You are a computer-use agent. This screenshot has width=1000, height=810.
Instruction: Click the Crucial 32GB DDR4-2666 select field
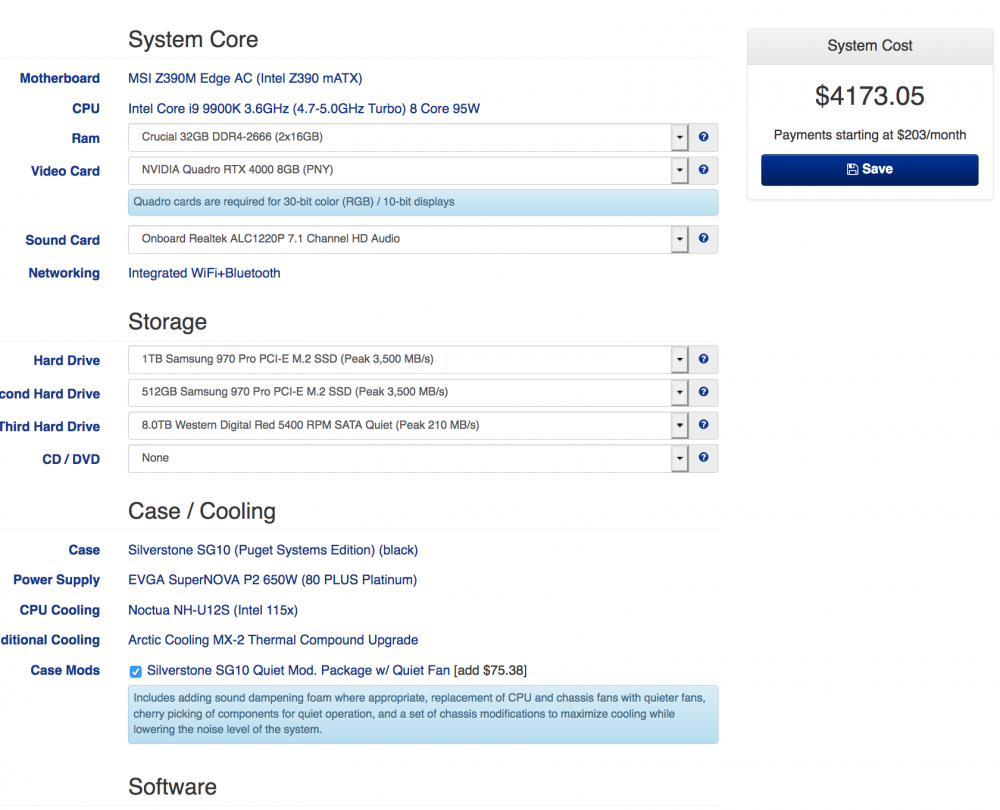tap(408, 137)
